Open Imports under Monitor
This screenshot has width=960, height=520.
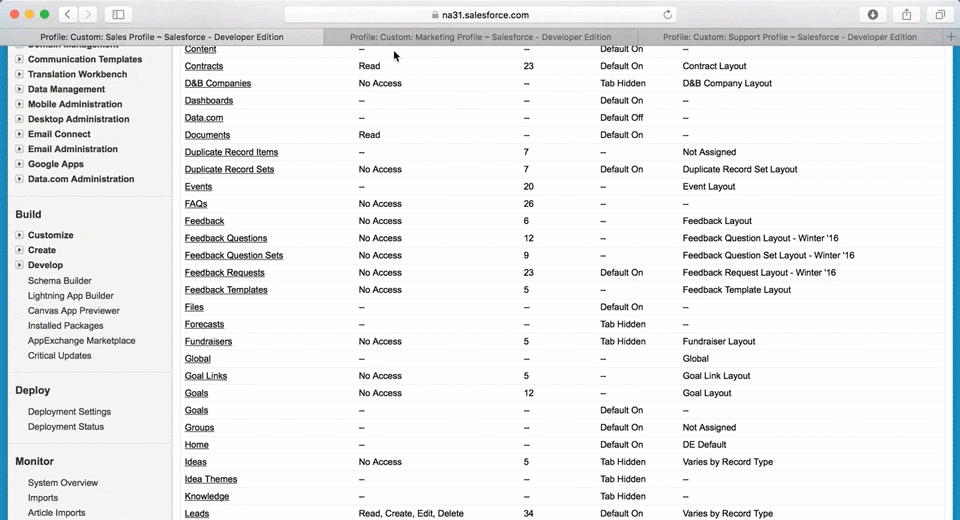[x=43, y=498]
